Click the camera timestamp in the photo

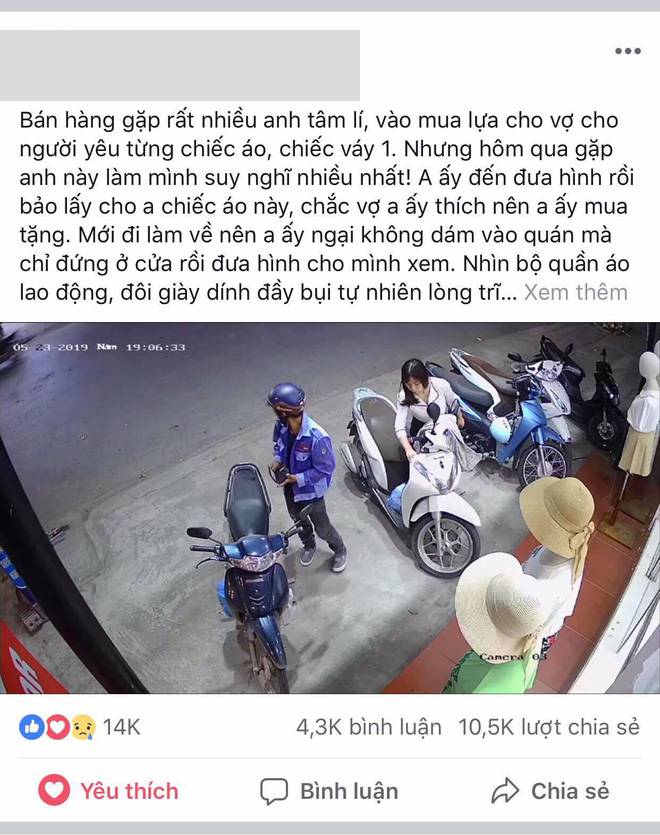[99, 347]
